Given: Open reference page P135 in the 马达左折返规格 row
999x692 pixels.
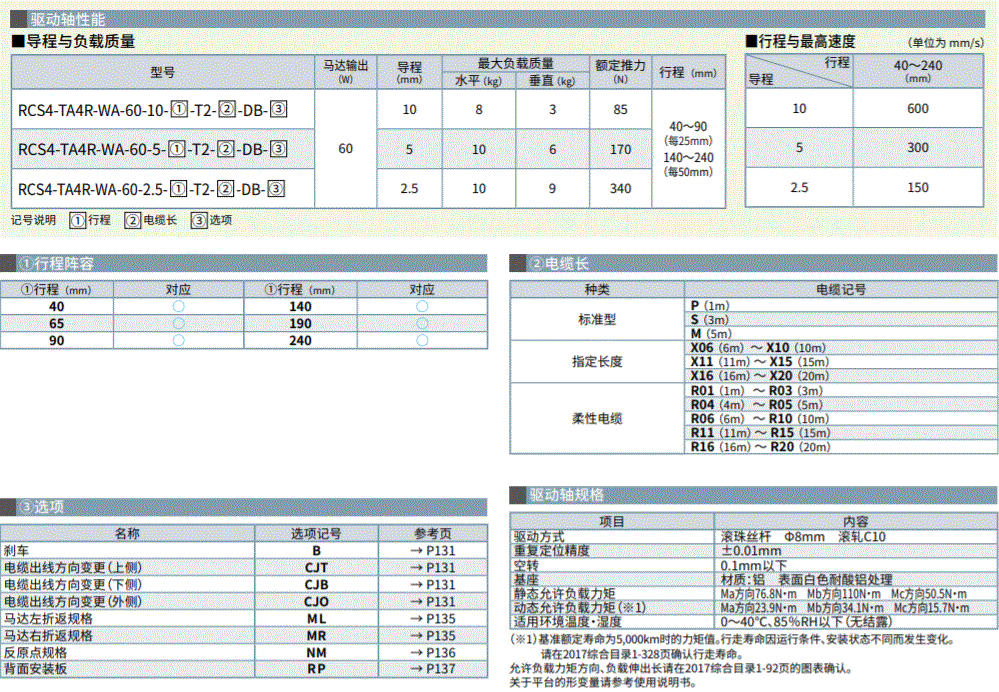Looking at the screenshot, I should 433,619.
